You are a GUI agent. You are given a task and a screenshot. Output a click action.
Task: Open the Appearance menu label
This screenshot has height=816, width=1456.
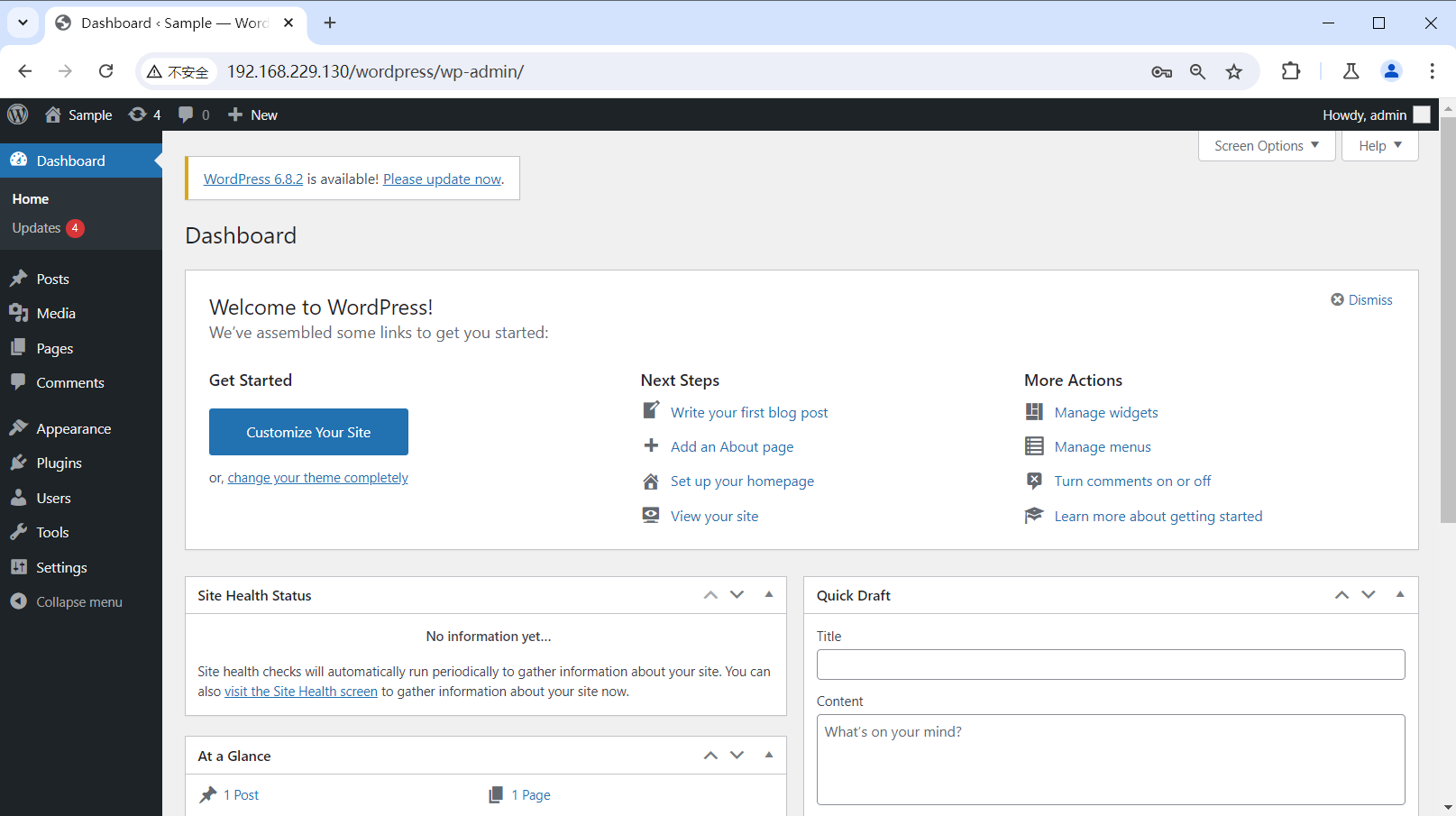click(x=74, y=428)
